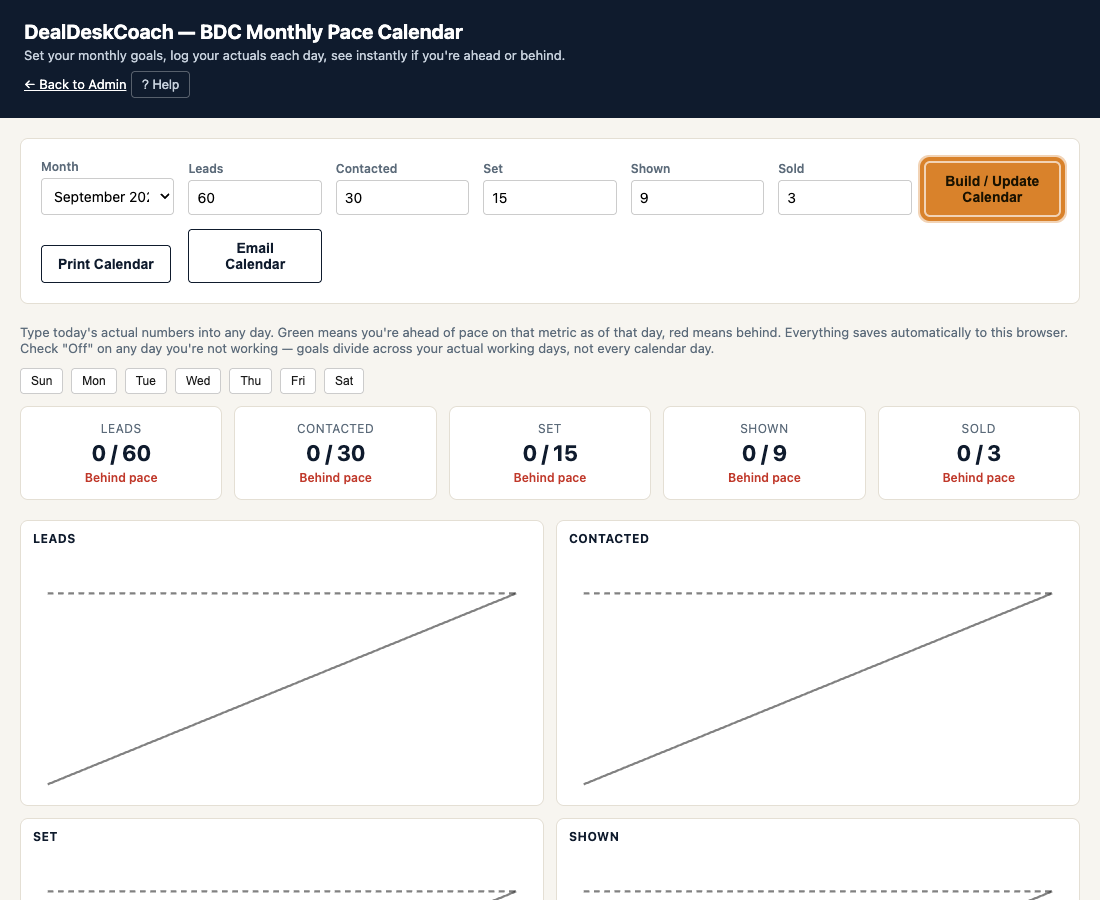Click the CONTACTED pace chart

point(818,663)
